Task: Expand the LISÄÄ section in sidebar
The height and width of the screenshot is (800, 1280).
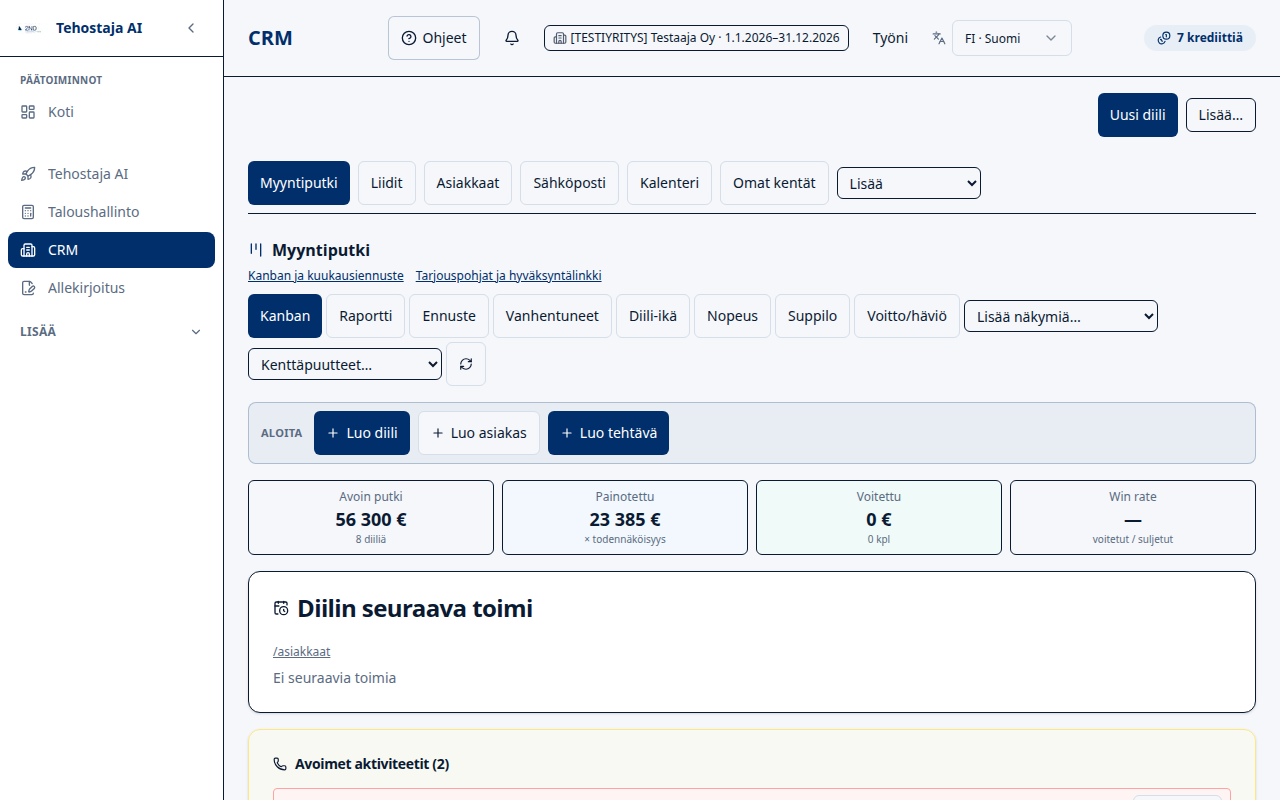Action: (111, 332)
